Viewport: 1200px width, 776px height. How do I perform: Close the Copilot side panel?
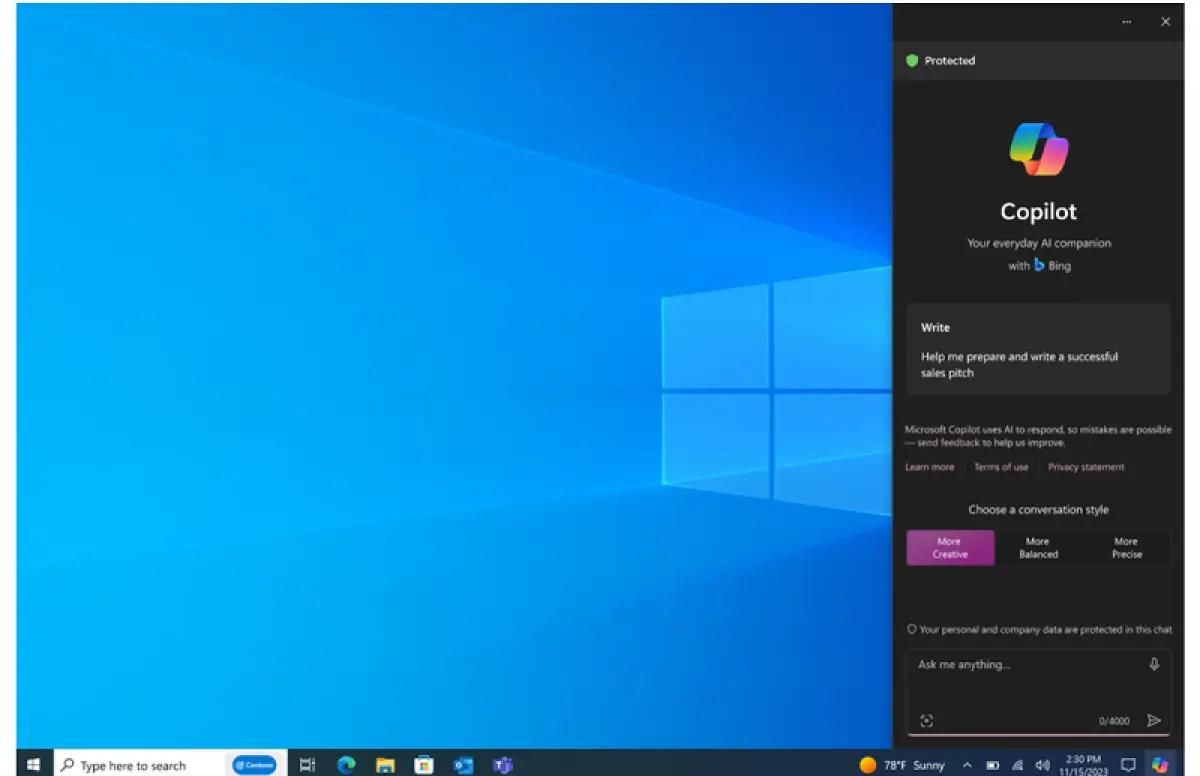pyautogui.click(x=1165, y=22)
